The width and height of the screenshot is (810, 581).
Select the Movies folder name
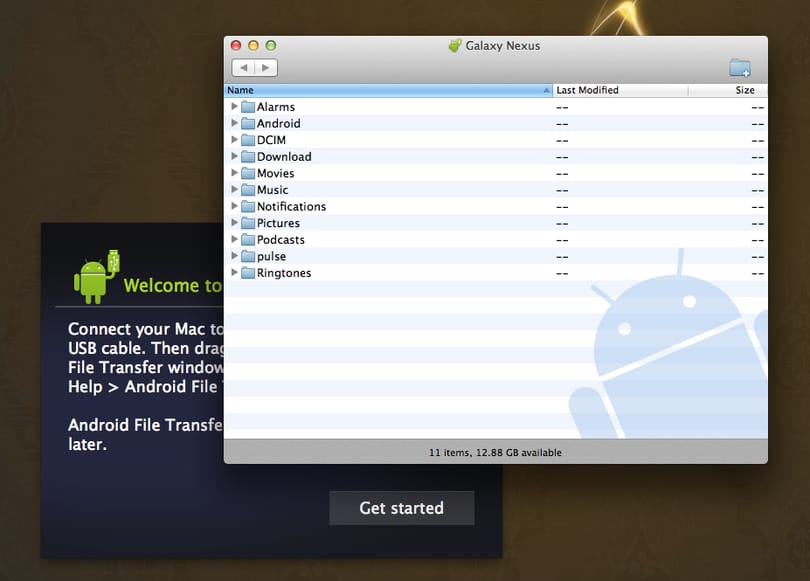pos(276,173)
